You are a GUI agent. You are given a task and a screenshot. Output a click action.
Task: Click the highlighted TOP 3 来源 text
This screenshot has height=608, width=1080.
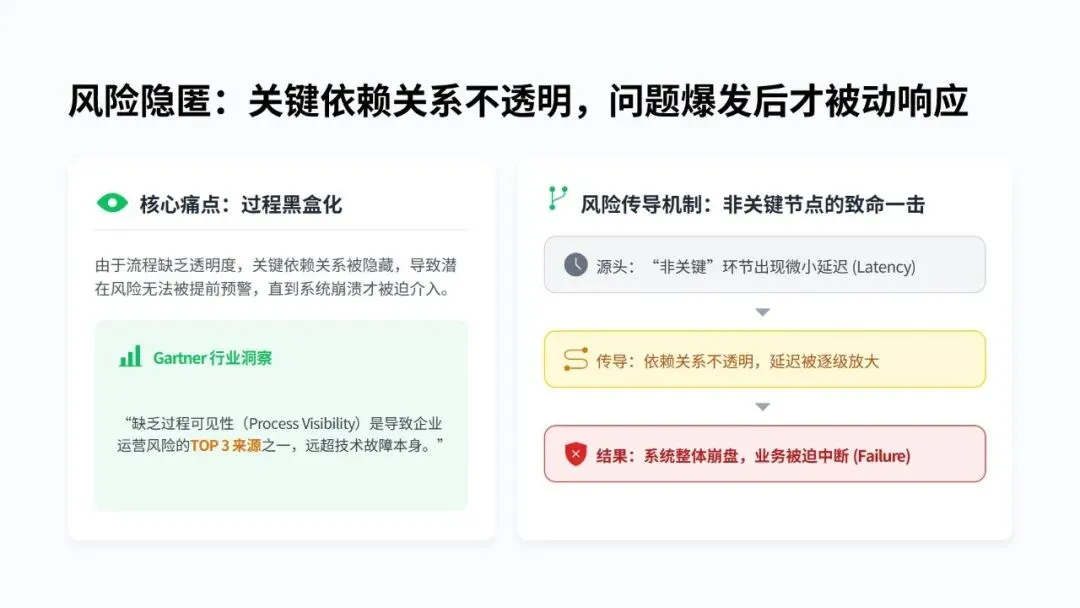pos(226,445)
